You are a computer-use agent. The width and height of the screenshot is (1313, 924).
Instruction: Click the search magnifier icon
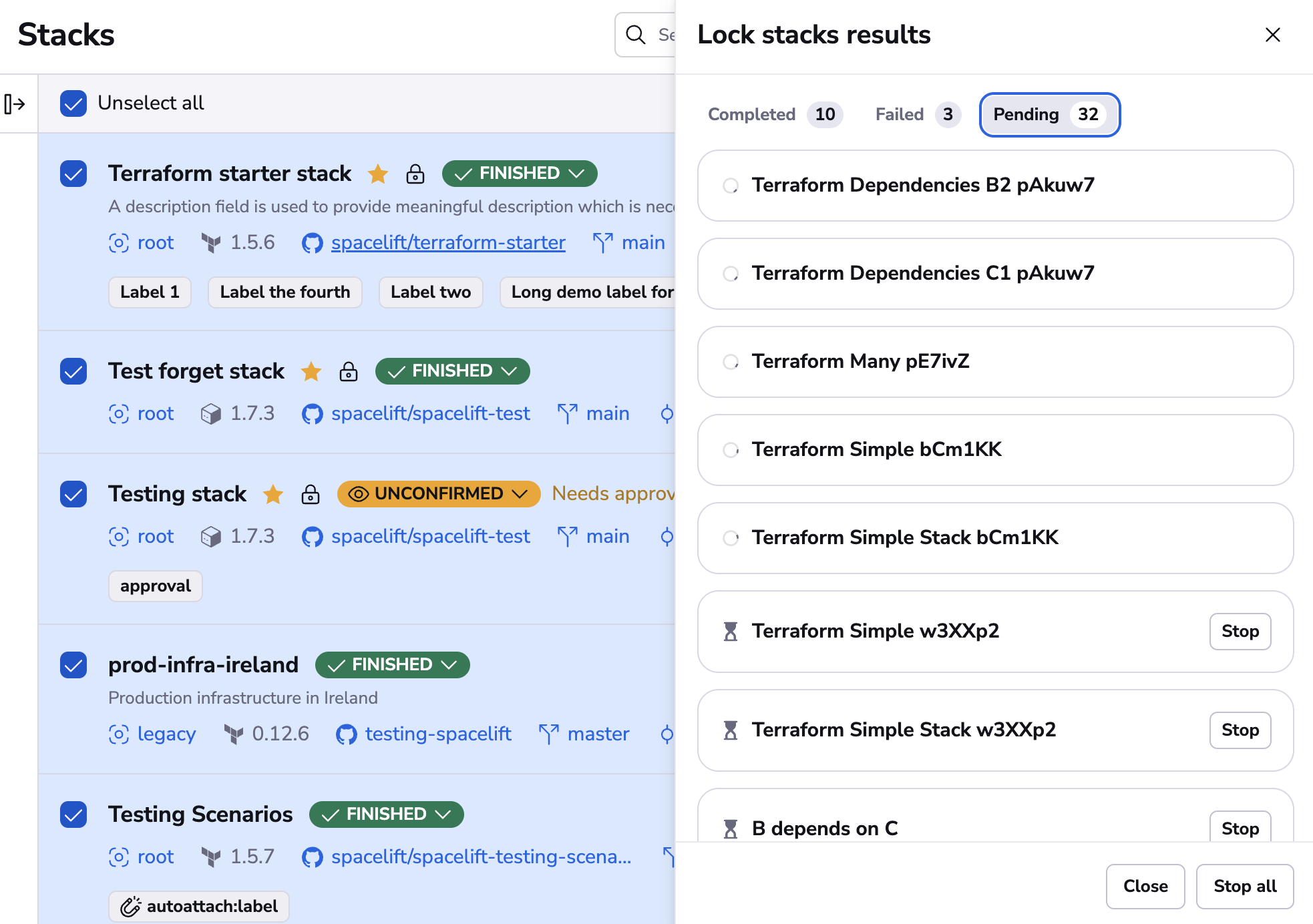coord(636,35)
